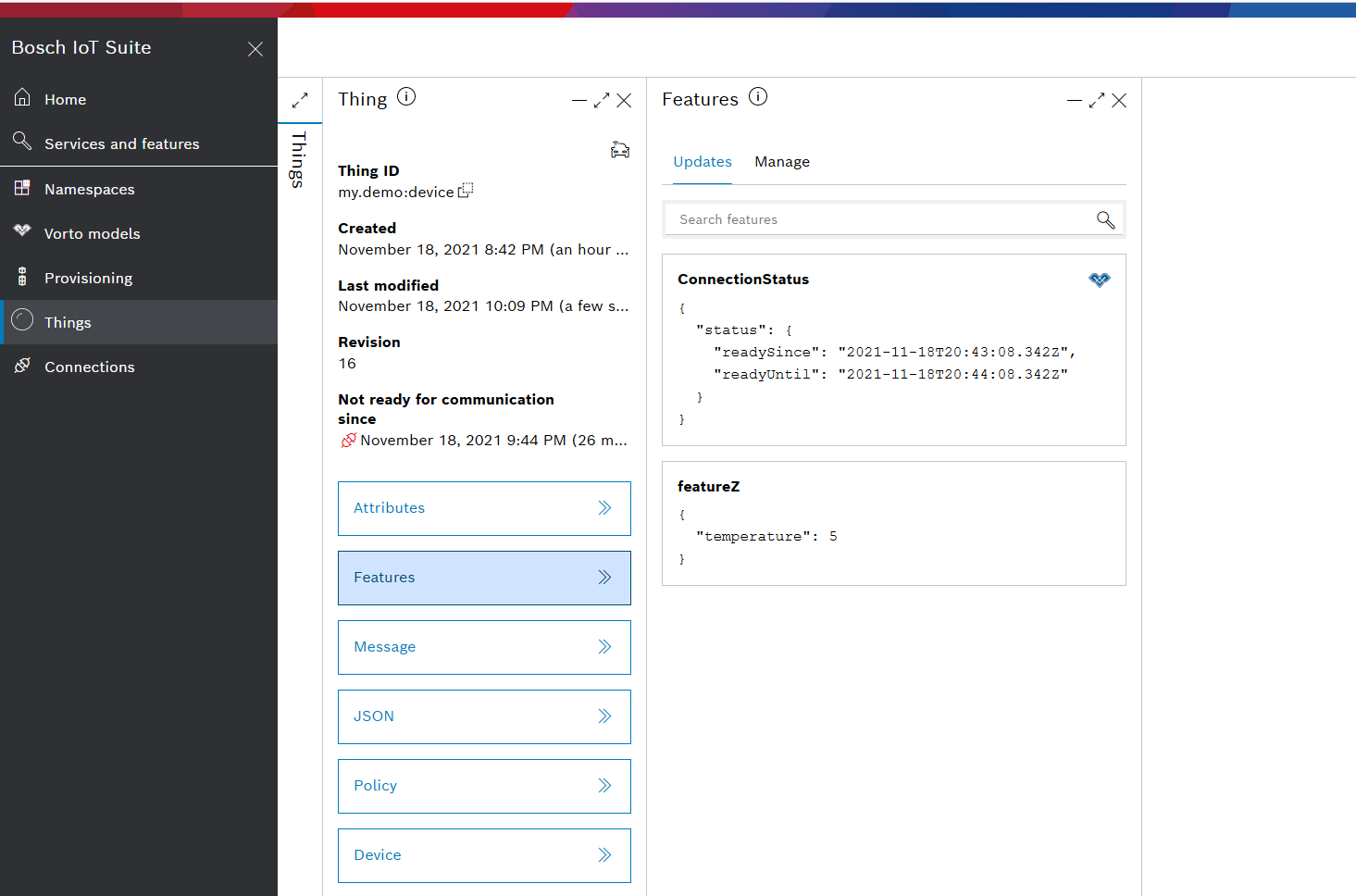Close the Bosch IoT Suite sidebar
The image size is (1356, 896).
255,49
